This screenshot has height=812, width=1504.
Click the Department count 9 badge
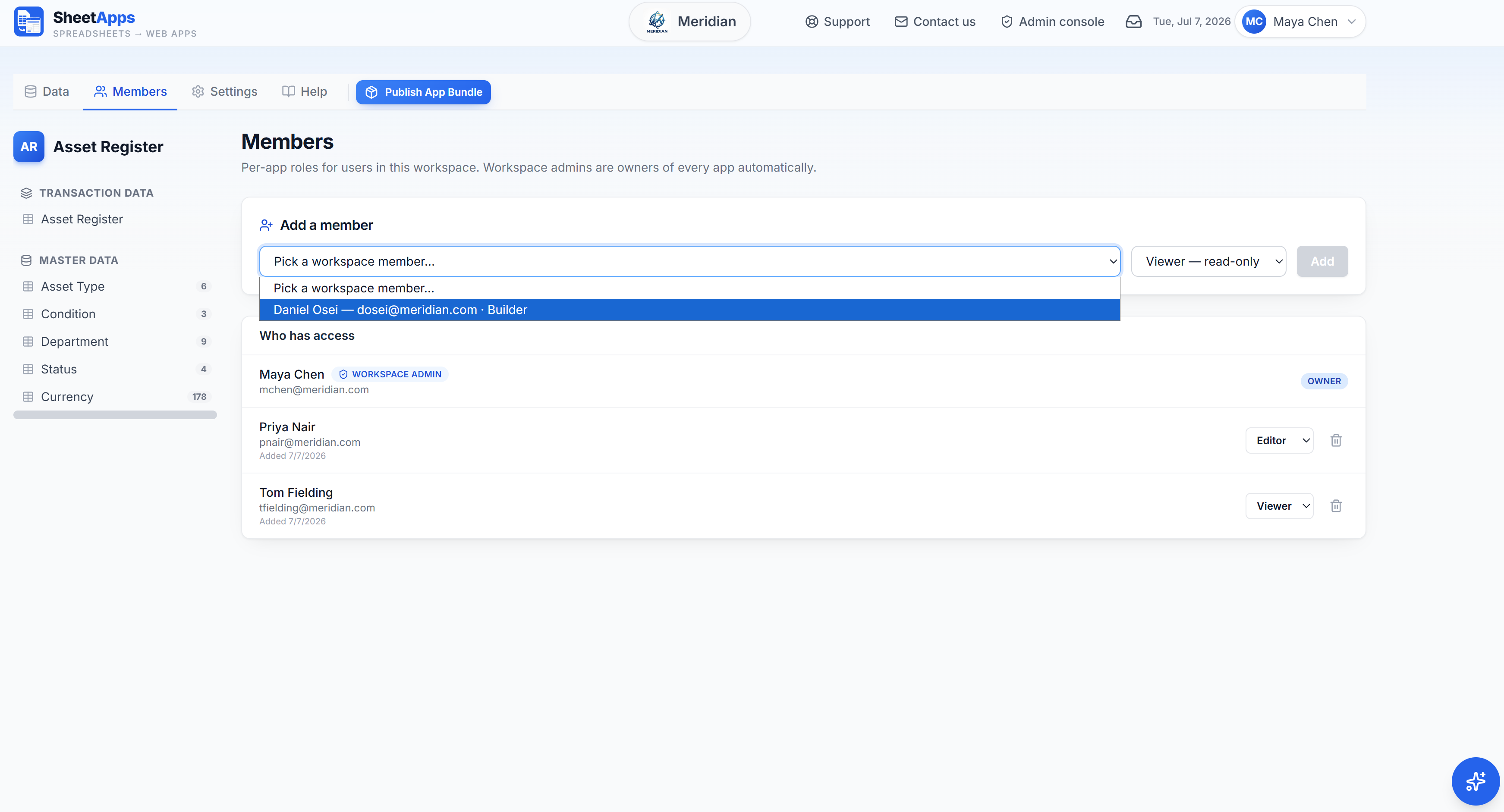[203, 342]
